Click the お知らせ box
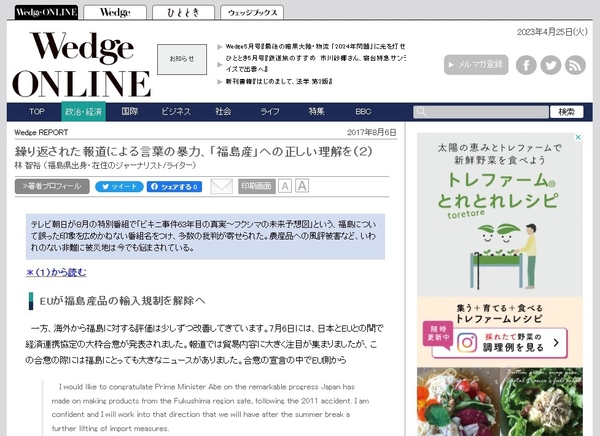Screen dimensions: 600x436 (x=182, y=59)
